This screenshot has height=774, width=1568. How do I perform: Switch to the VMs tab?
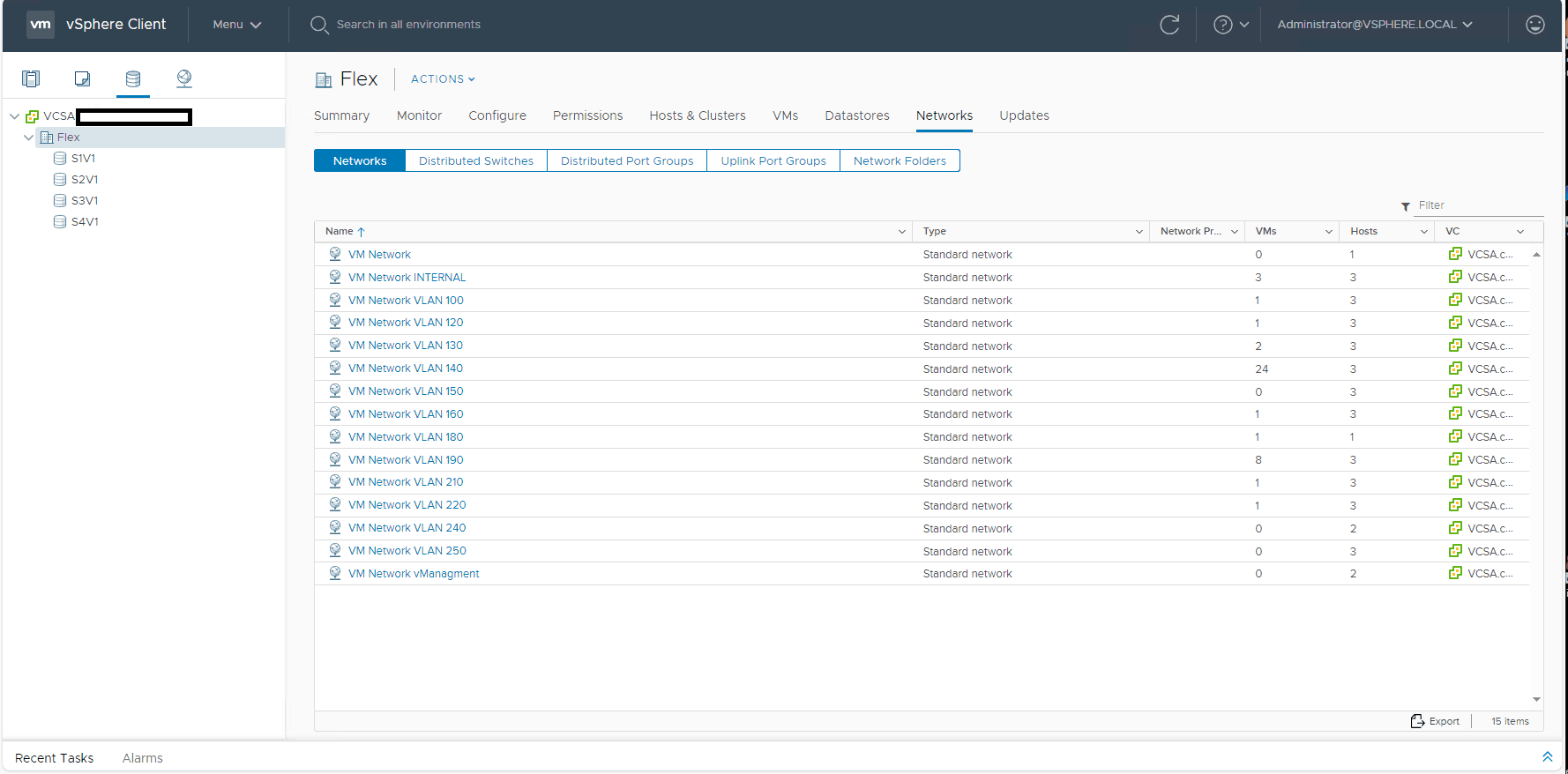tap(785, 115)
